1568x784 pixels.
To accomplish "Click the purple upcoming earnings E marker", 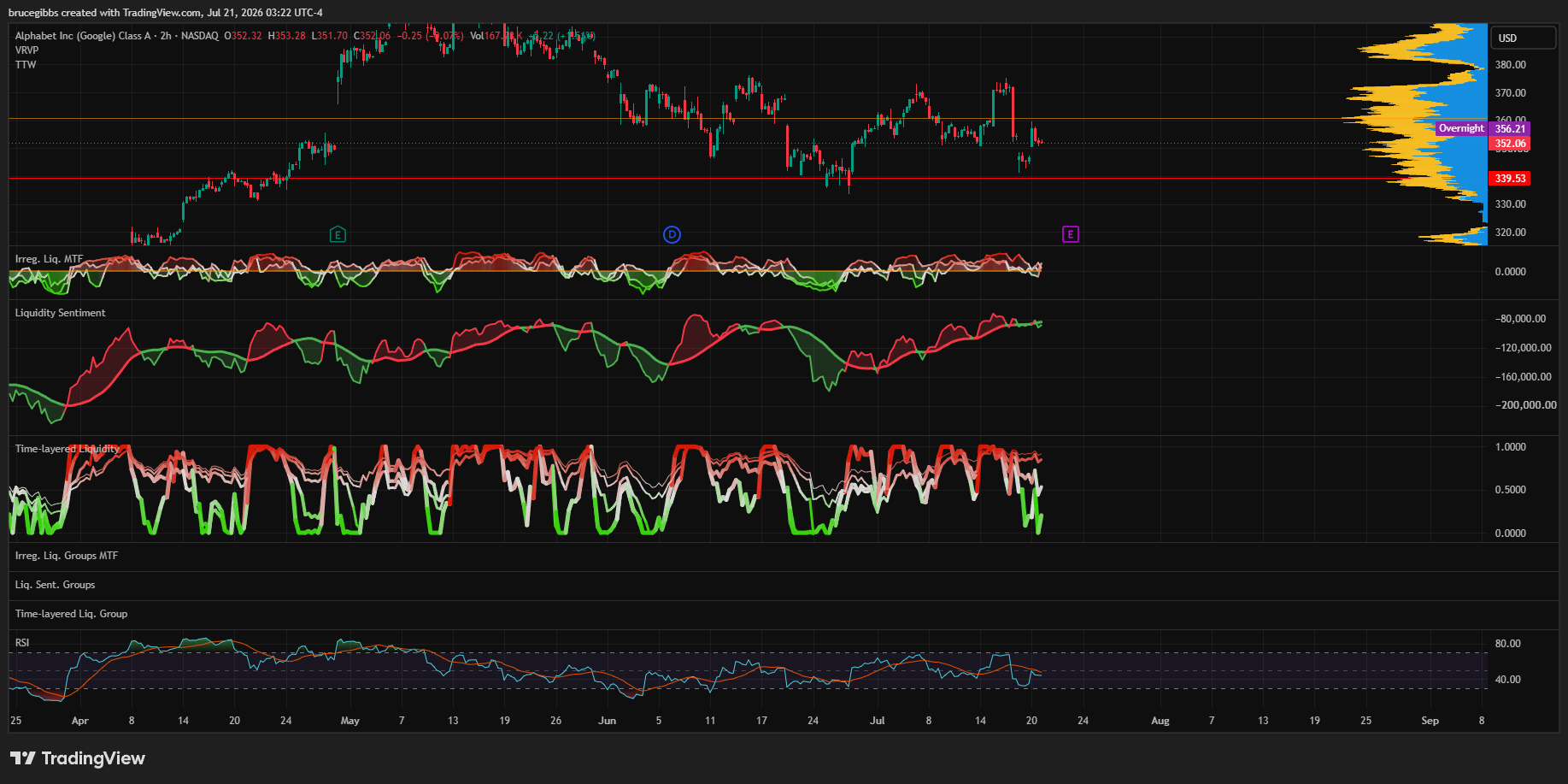I will (1071, 234).
